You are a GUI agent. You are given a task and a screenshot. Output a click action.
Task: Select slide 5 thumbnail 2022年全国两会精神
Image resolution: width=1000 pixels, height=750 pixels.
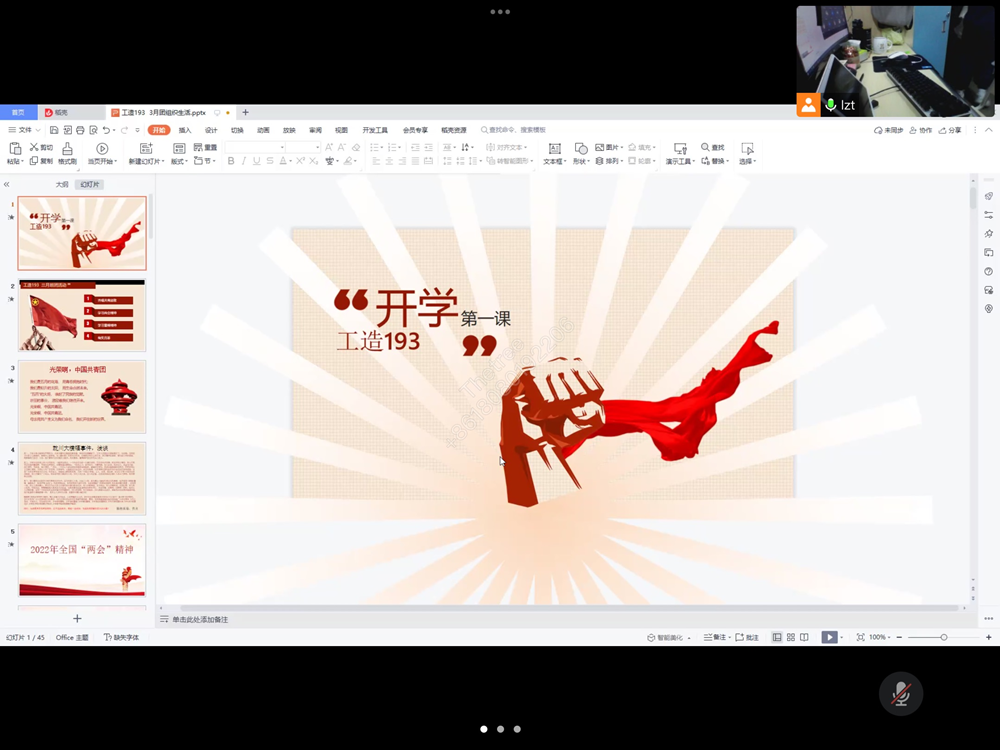click(82, 560)
